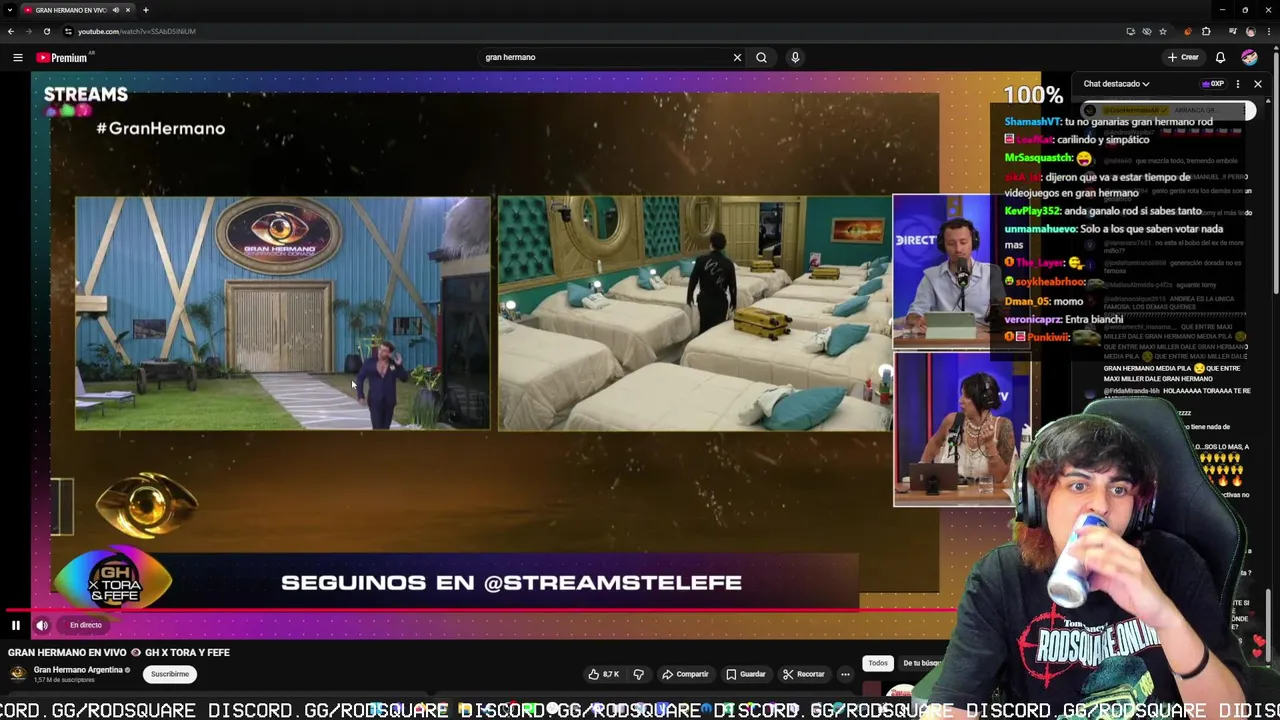The height and width of the screenshot is (720, 1280).
Task: Select the De tu búsqueda filter chip
Action: click(x=921, y=663)
